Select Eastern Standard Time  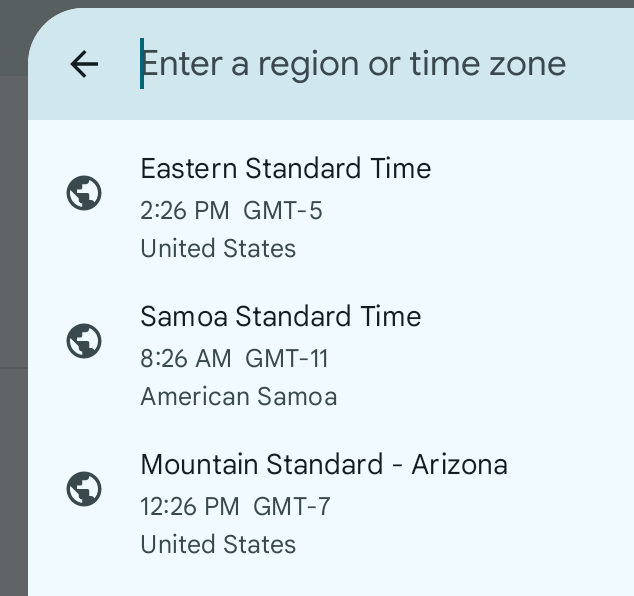point(286,169)
